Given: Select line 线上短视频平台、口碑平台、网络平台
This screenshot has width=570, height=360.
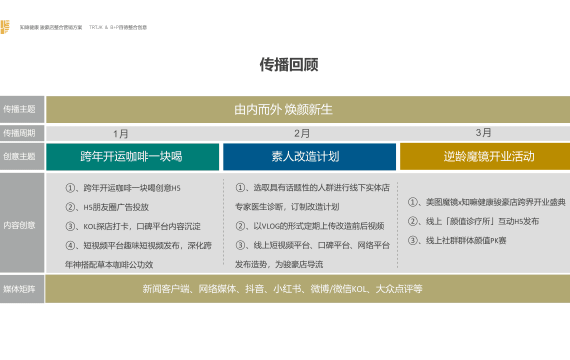Looking at the screenshot, I should 313,245.
